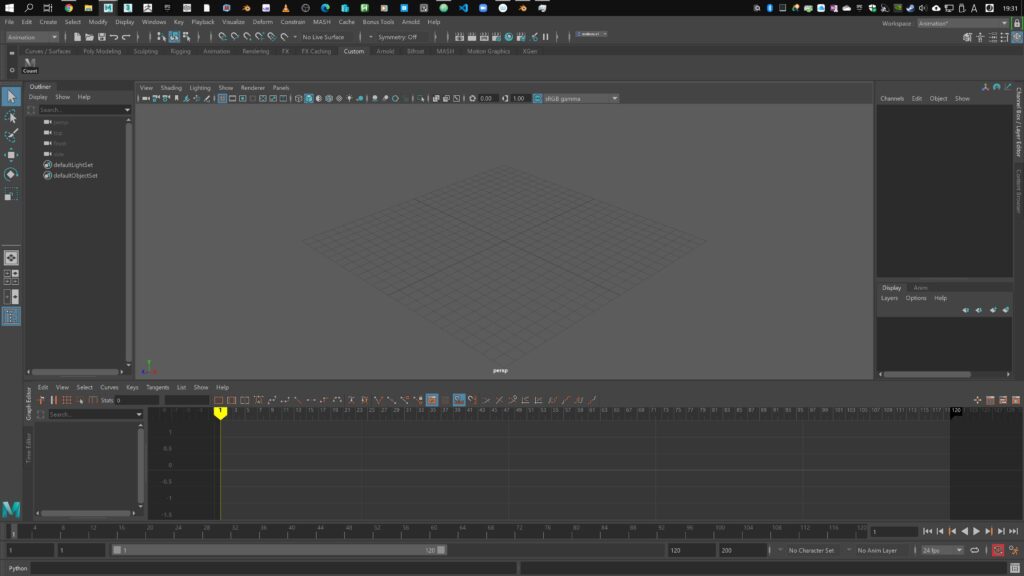Toggle viewport color management icon
This screenshot has width=1024, height=576.
coord(537,99)
